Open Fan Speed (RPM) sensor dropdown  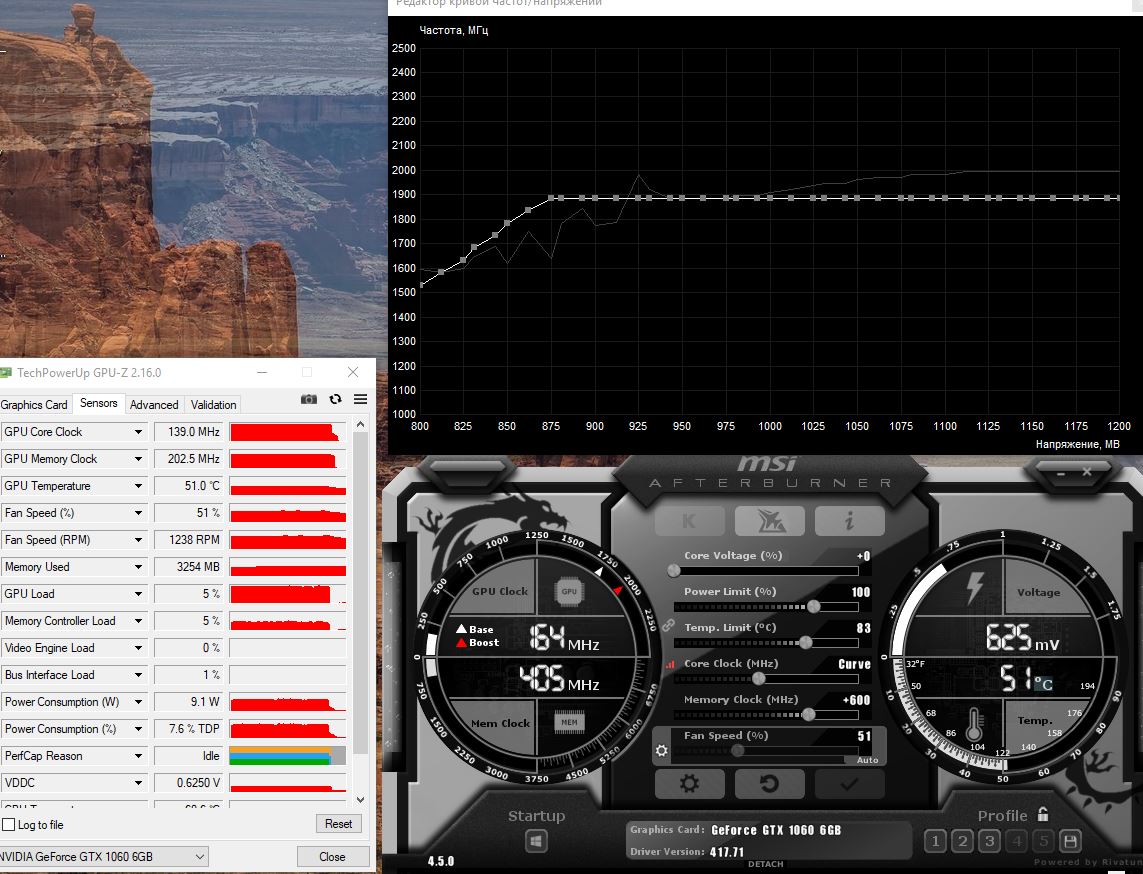point(138,539)
